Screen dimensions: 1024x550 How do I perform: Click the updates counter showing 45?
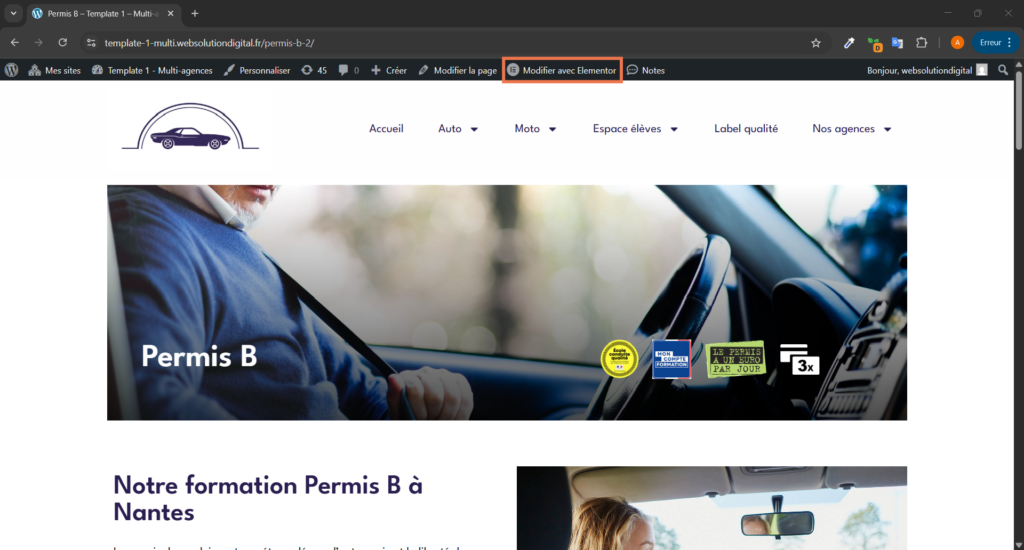coord(314,70)
